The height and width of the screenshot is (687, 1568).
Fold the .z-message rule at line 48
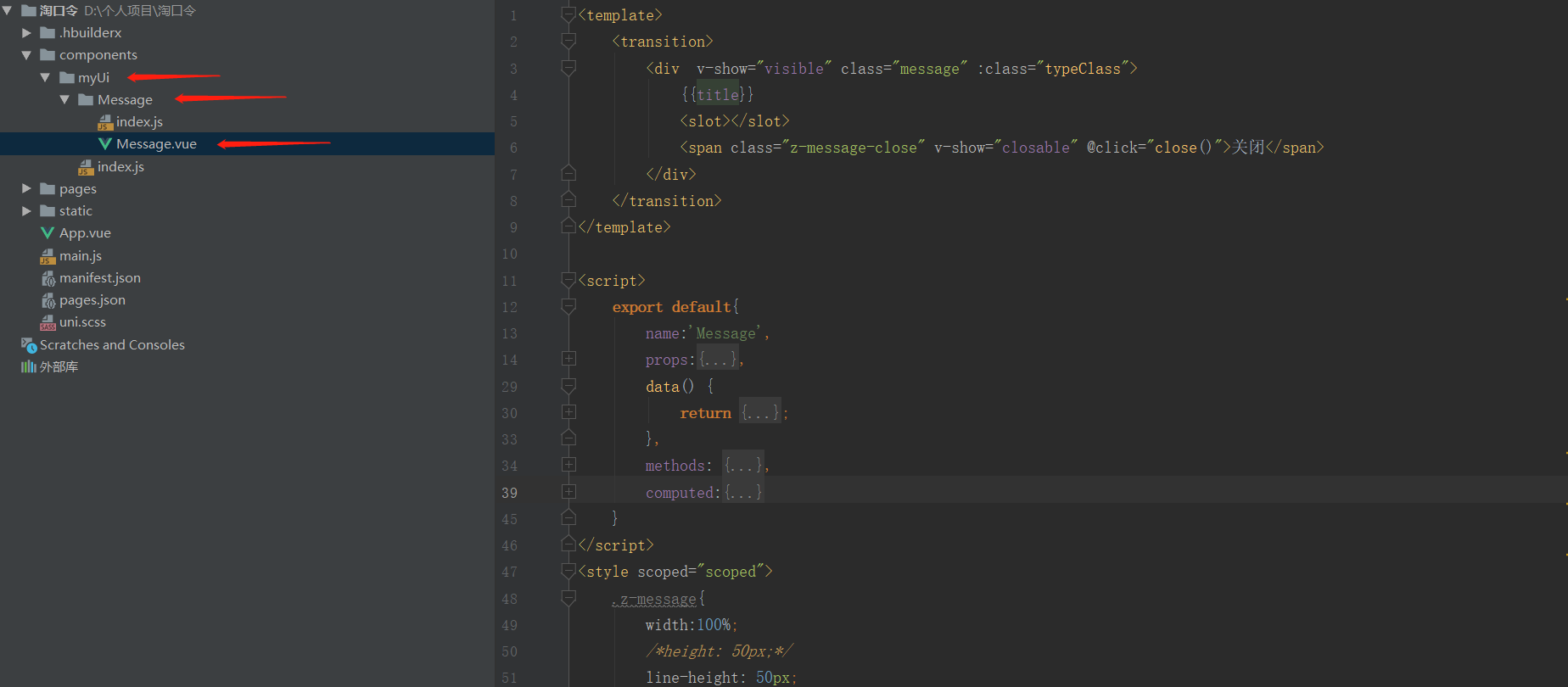pyautogui.click(x=568, y=598)
